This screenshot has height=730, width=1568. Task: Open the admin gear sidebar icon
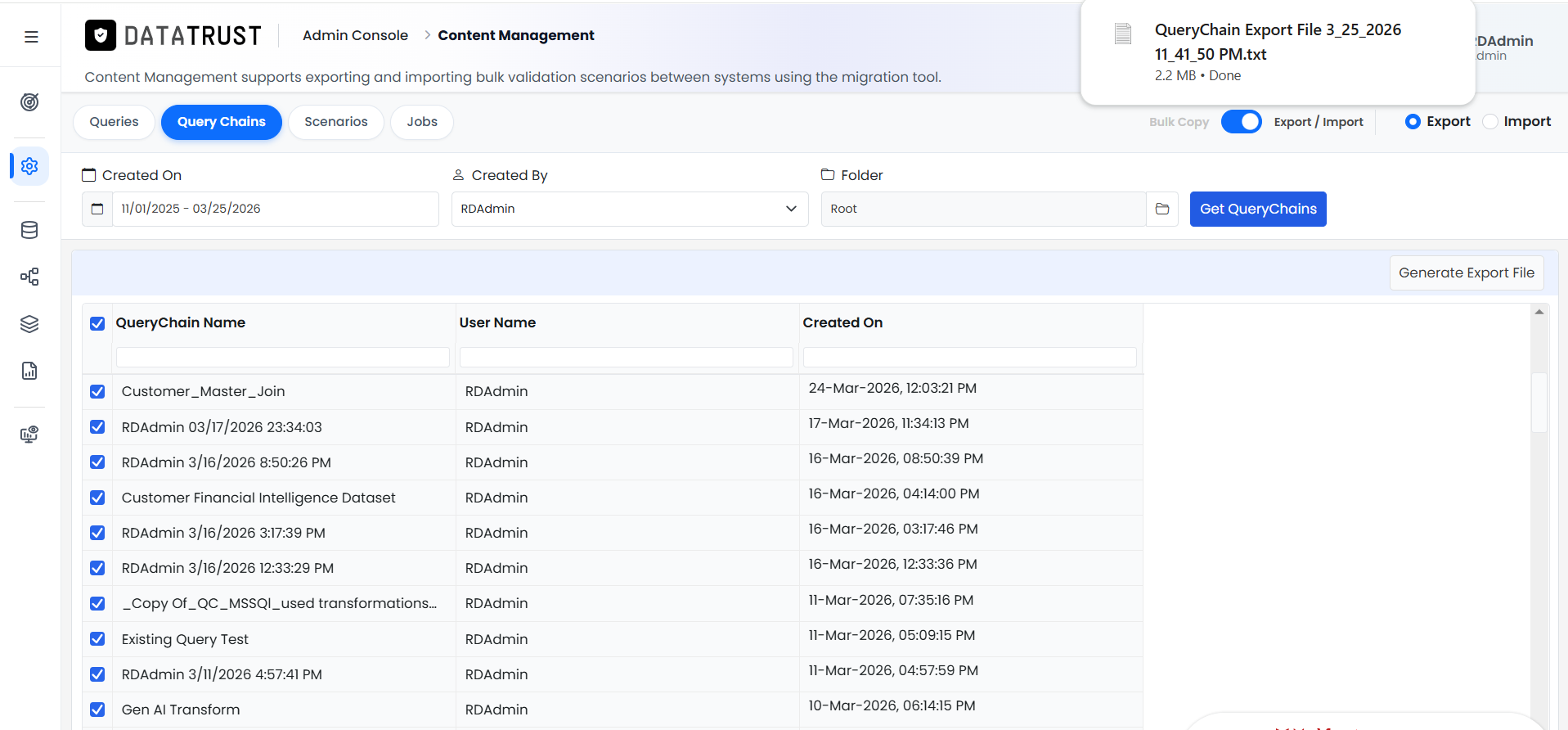point(29,166)
